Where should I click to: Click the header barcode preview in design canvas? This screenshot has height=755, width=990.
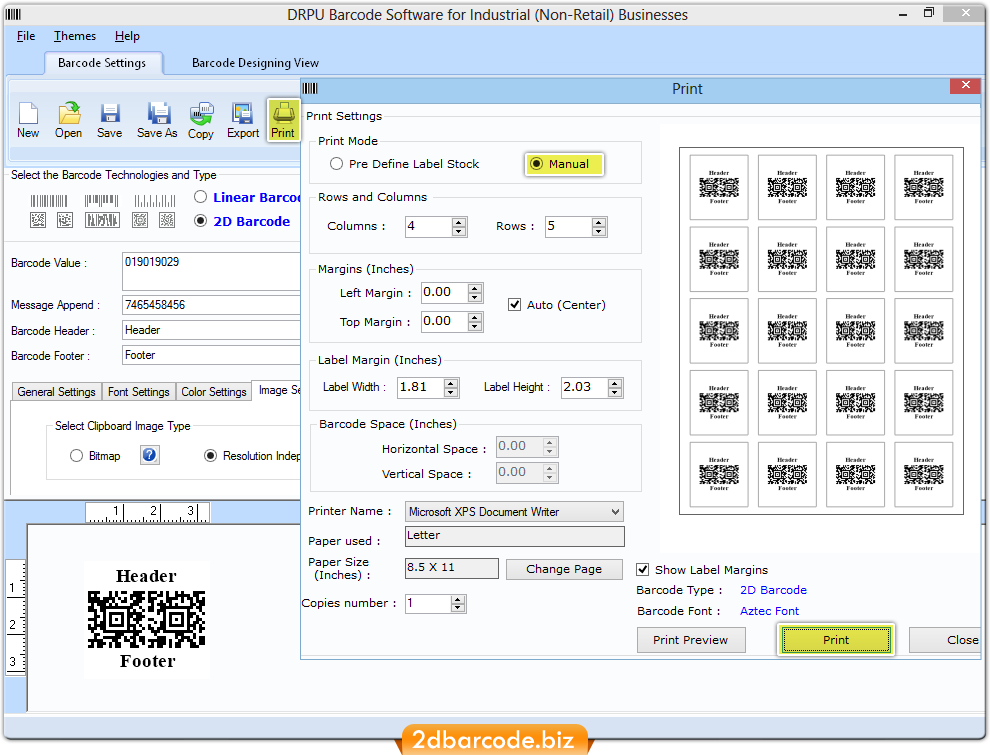tap(146, 619)
